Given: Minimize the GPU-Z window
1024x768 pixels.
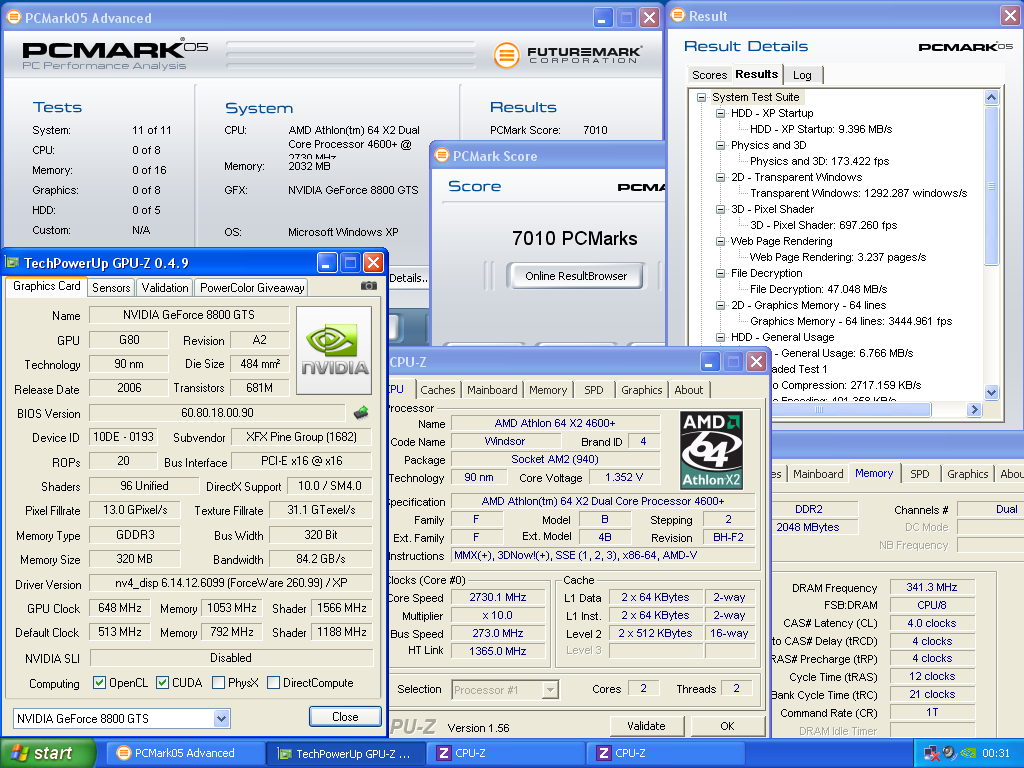Looking at the screenshot, I should (x=327, y=263).
